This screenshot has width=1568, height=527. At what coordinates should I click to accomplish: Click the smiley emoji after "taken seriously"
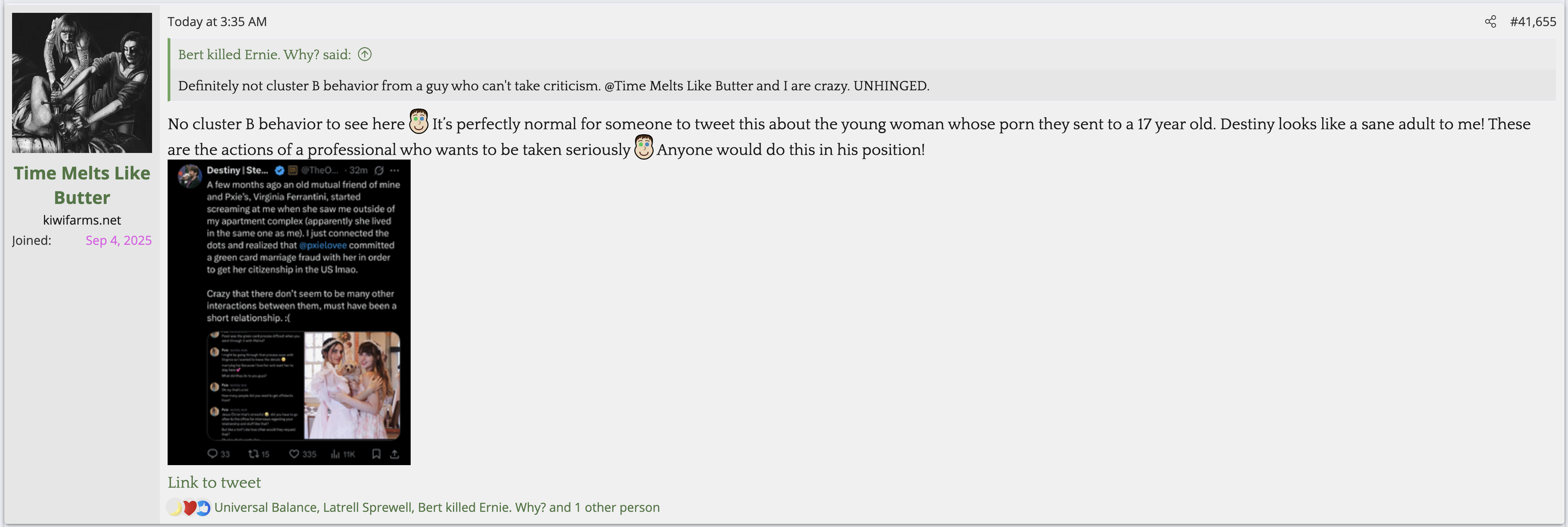click(x=643, y=148)
